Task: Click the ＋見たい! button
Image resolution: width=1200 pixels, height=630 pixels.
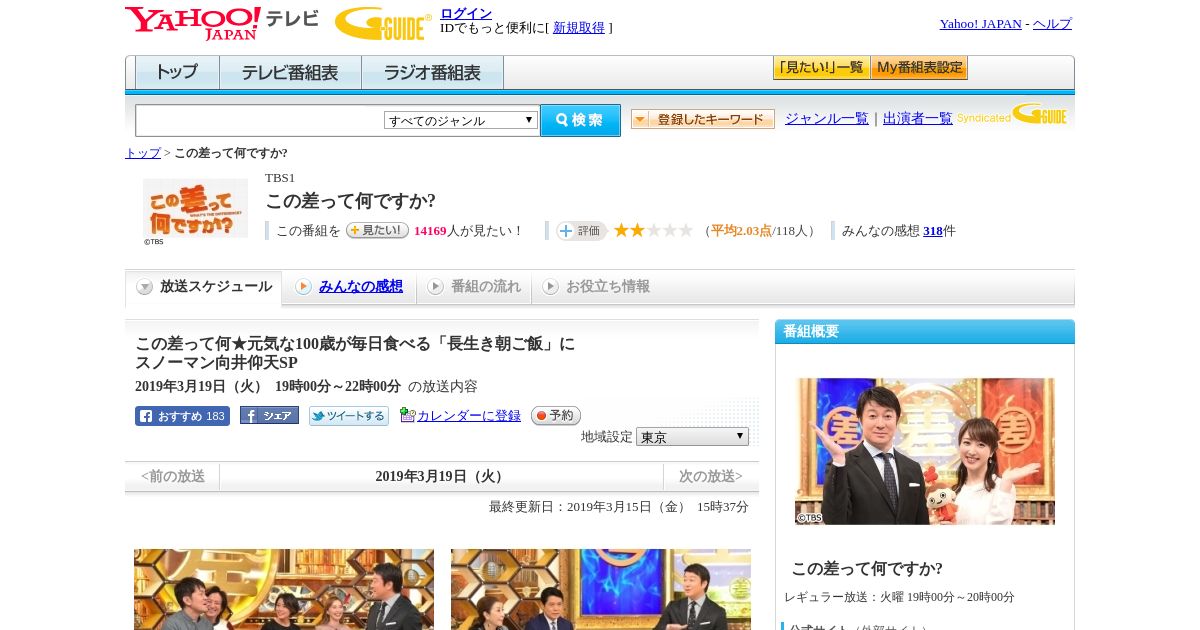Action: [x=377, y=230]
